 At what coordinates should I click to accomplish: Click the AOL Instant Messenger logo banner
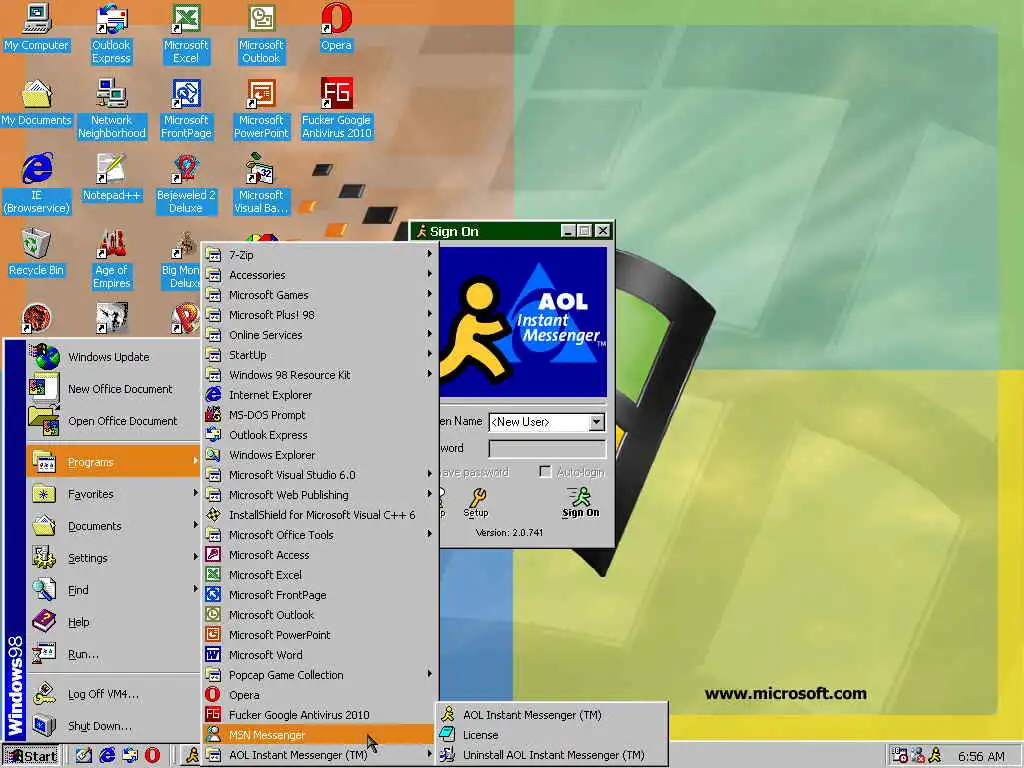[x=523, y=322]
